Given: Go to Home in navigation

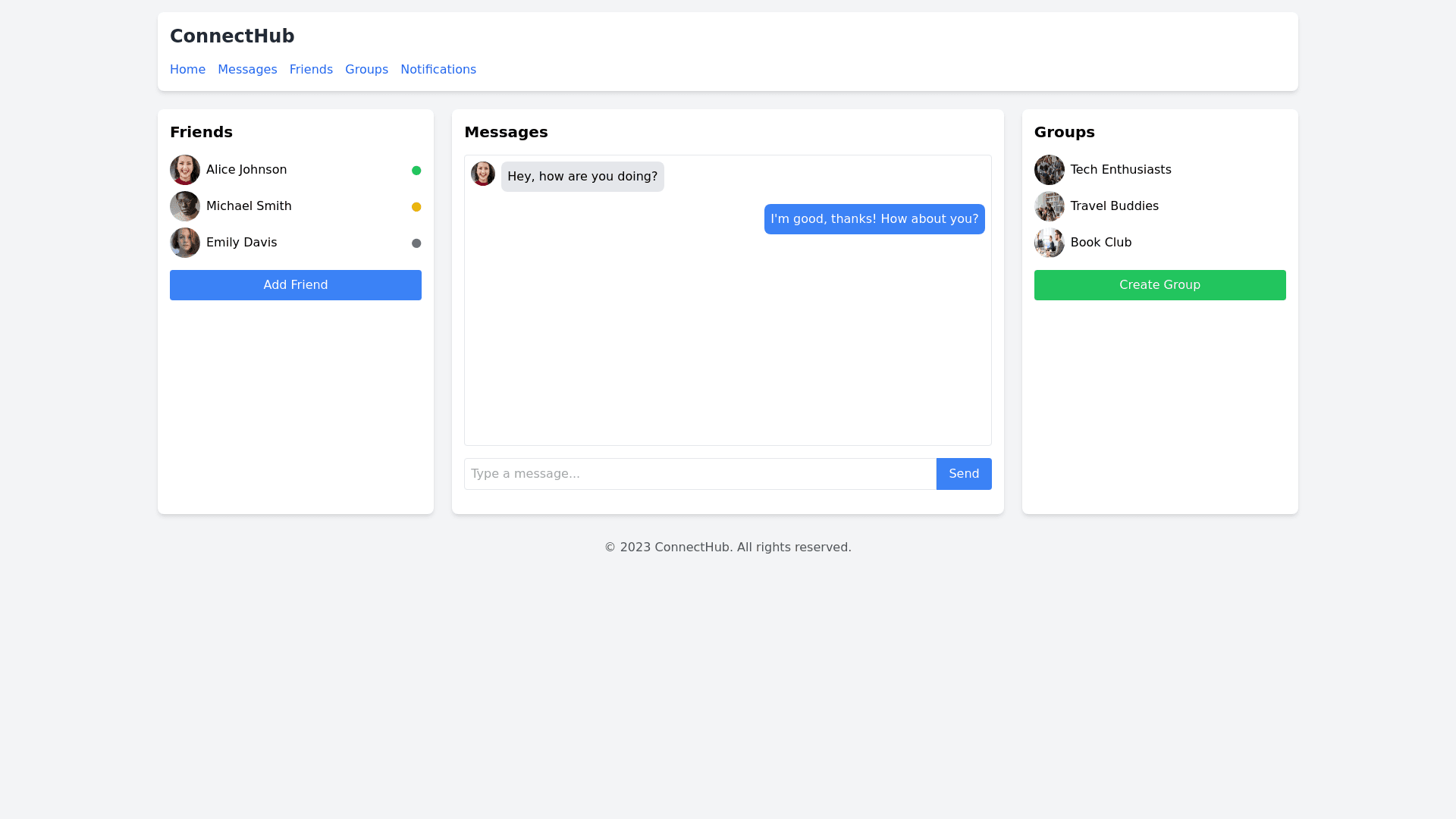Looking at the screenshot, I should pos(187,70).
